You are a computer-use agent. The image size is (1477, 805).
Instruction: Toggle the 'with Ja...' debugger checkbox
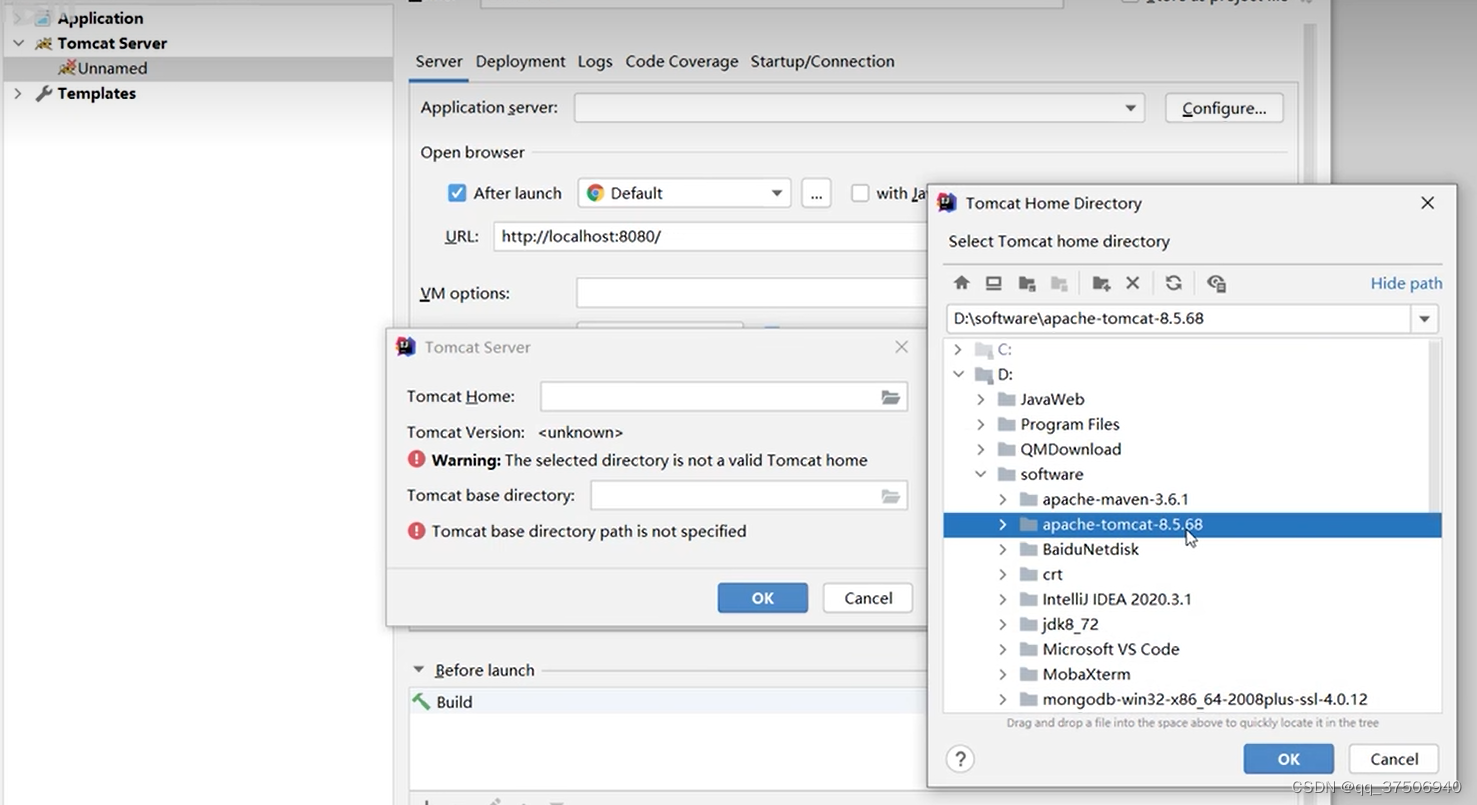860,193
